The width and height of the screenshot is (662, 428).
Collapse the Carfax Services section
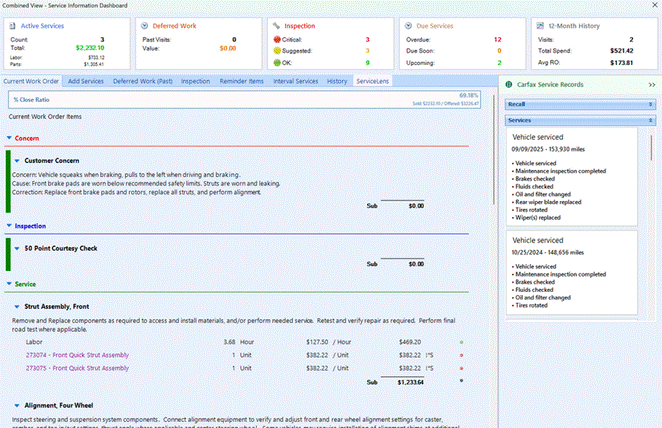(x=650, y=120)
